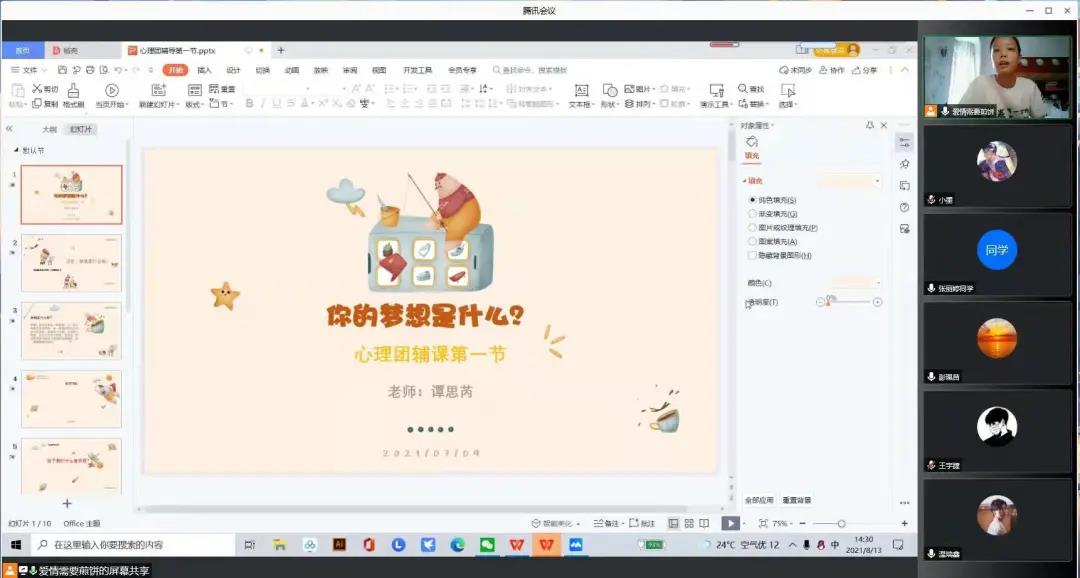Click the Find (查找) magnifier icon
The height and width of the screenshot is (578, 1080).
pos(742,89)
